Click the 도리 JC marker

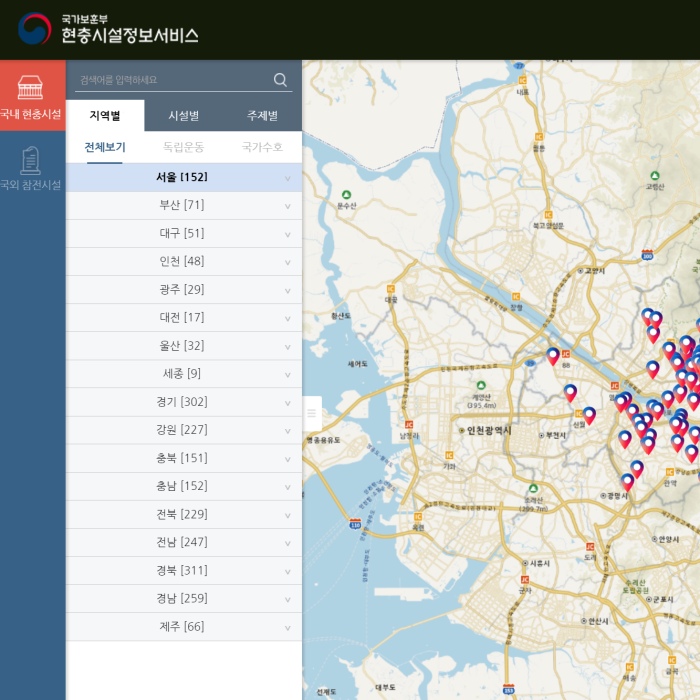[x=590, y=547]
